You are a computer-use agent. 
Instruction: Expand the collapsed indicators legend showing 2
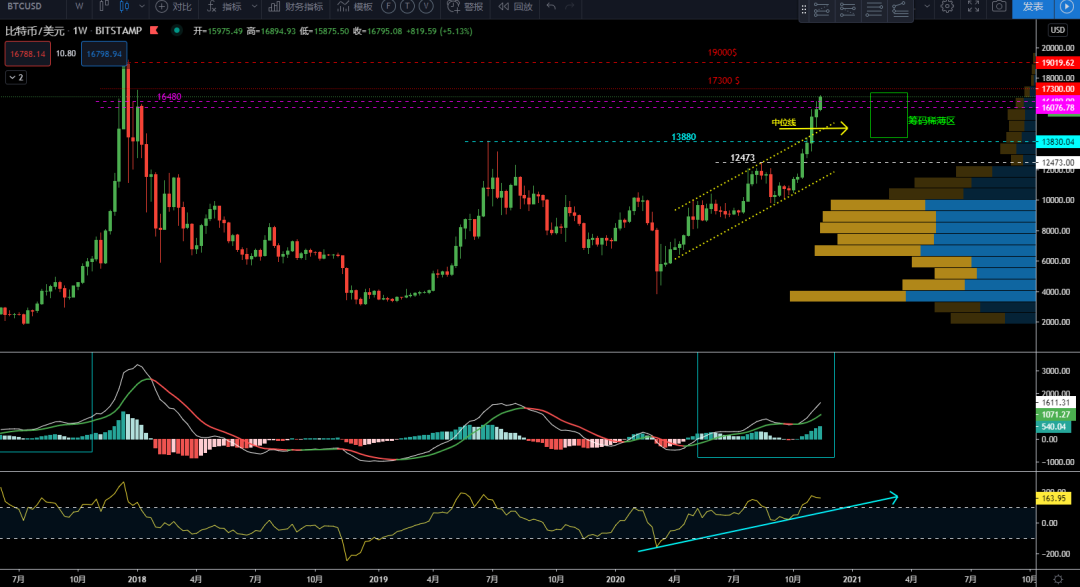coord(17,77)
